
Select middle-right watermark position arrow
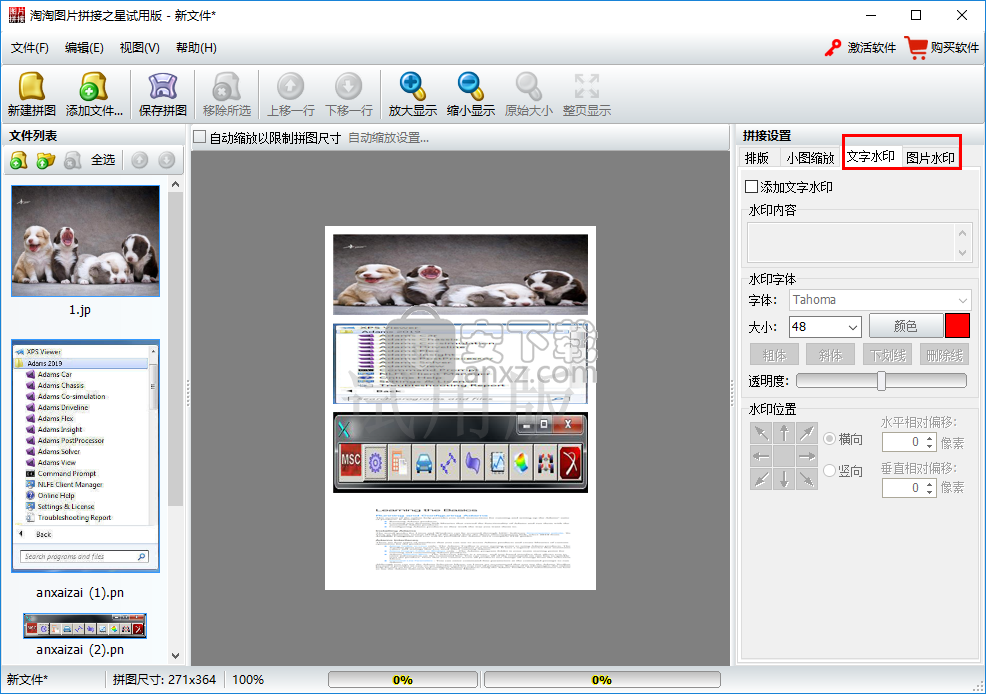click(x=807, y=456)
